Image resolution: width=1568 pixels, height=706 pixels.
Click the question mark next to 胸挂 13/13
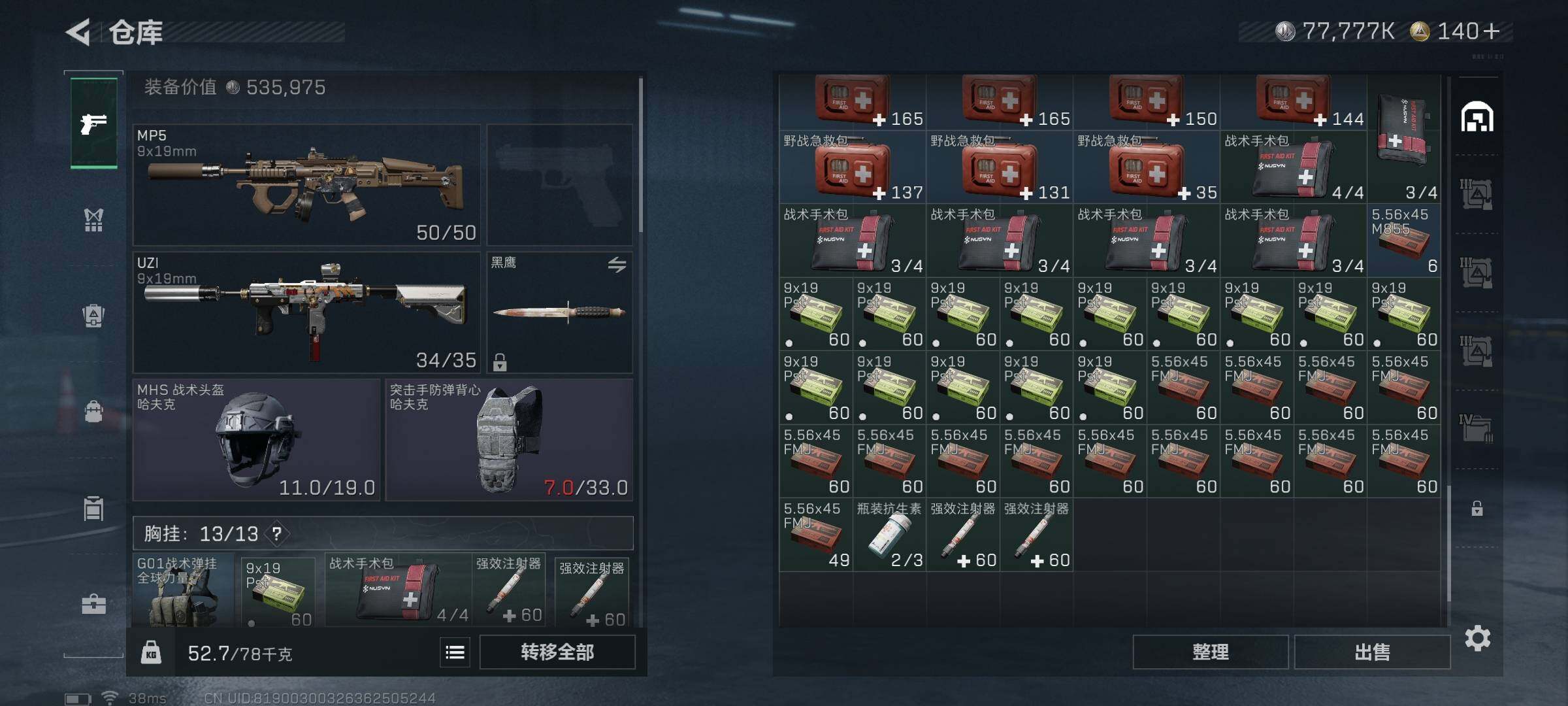277,534
